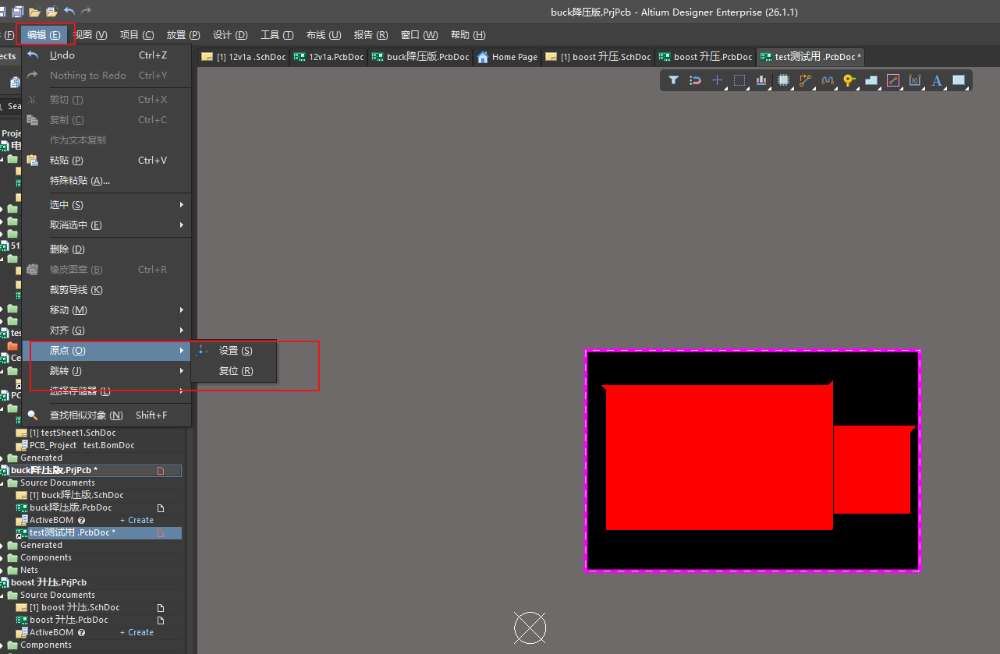The width and height of the screenshot is (1000, 654).
Task: Select the place text string tool
Action: (937, 80)
